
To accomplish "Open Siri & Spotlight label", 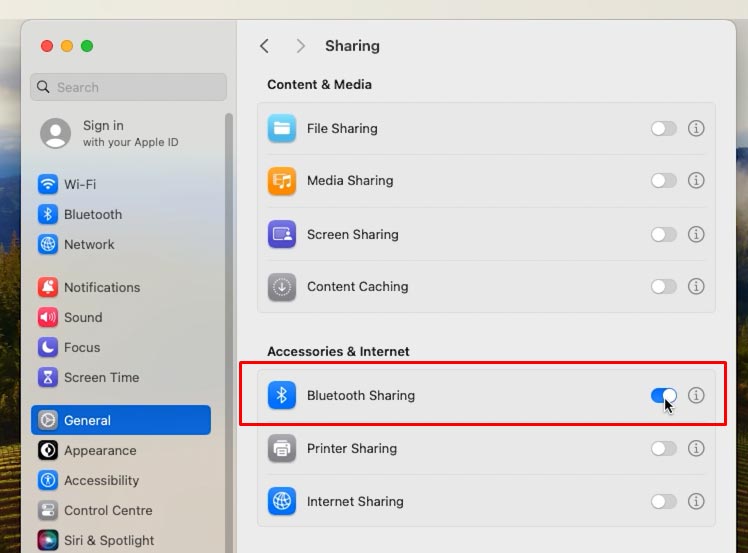I will point(109,540).
